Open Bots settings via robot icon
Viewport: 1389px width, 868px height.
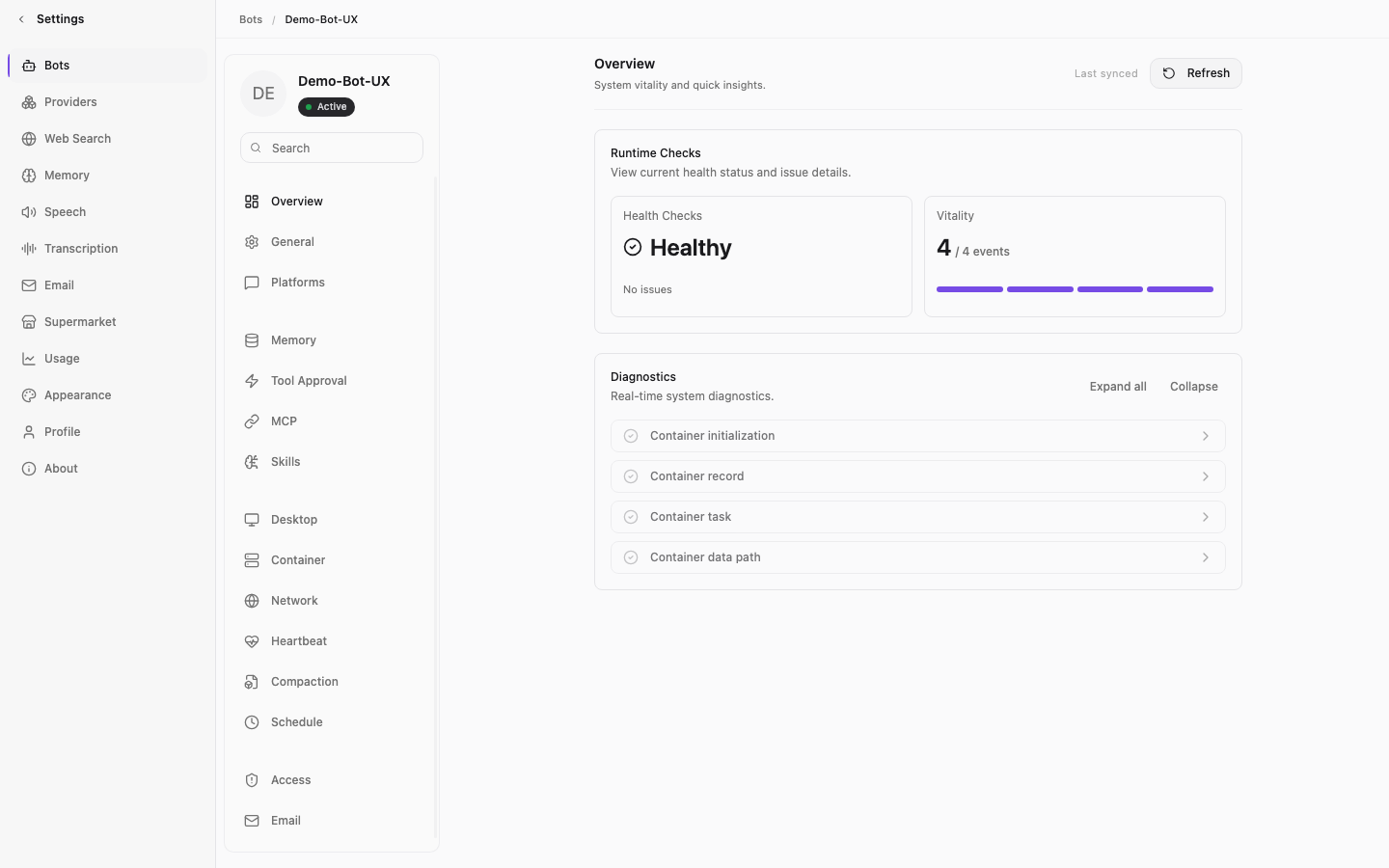[29, 66]
